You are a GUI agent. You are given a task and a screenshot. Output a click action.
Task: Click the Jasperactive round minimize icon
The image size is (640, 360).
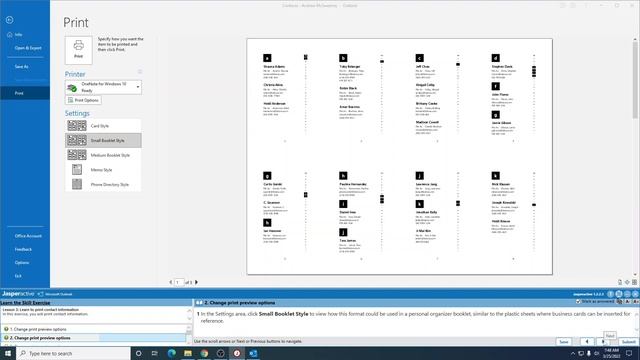[x=627, y=294]
